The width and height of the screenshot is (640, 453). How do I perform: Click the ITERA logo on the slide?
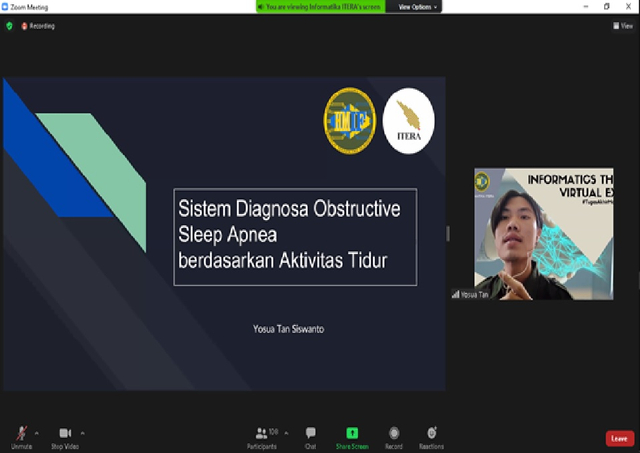pyautogui.click(x=409, y=121)
